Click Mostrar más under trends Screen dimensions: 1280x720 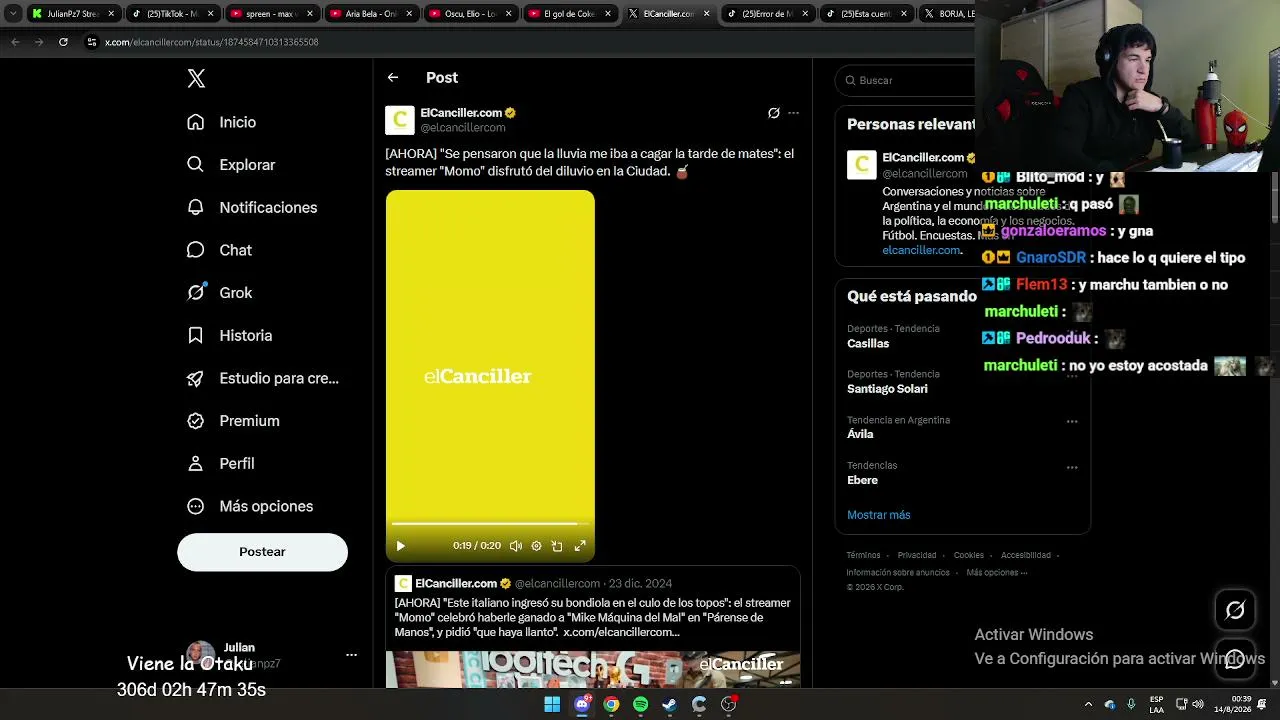(x=878, y=515)
